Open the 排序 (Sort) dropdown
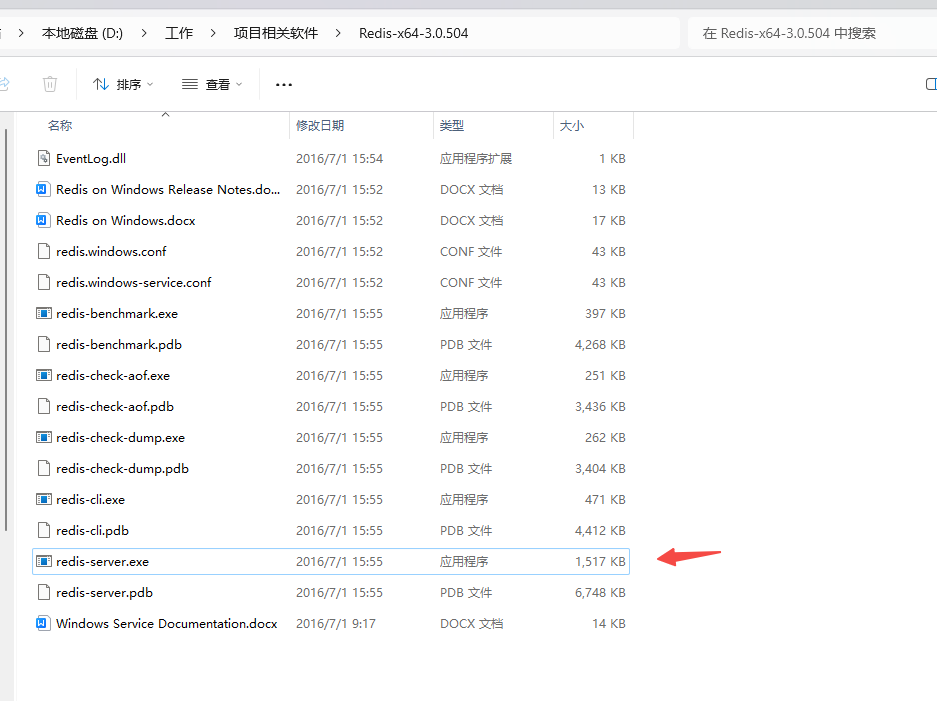The height and width of the screenshot is (701, 937). click(122, 84)
